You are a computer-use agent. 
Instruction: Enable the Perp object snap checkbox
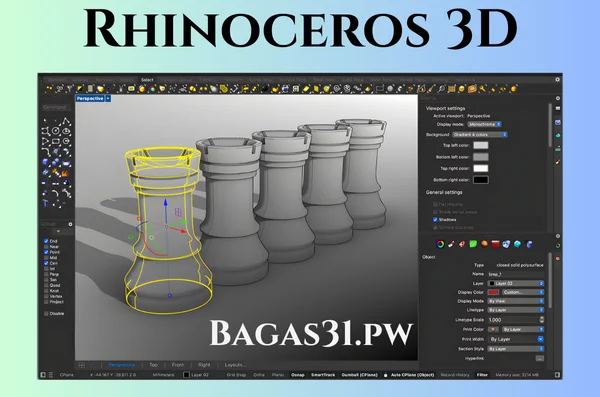pyautogui.click(x=46, y=274)
